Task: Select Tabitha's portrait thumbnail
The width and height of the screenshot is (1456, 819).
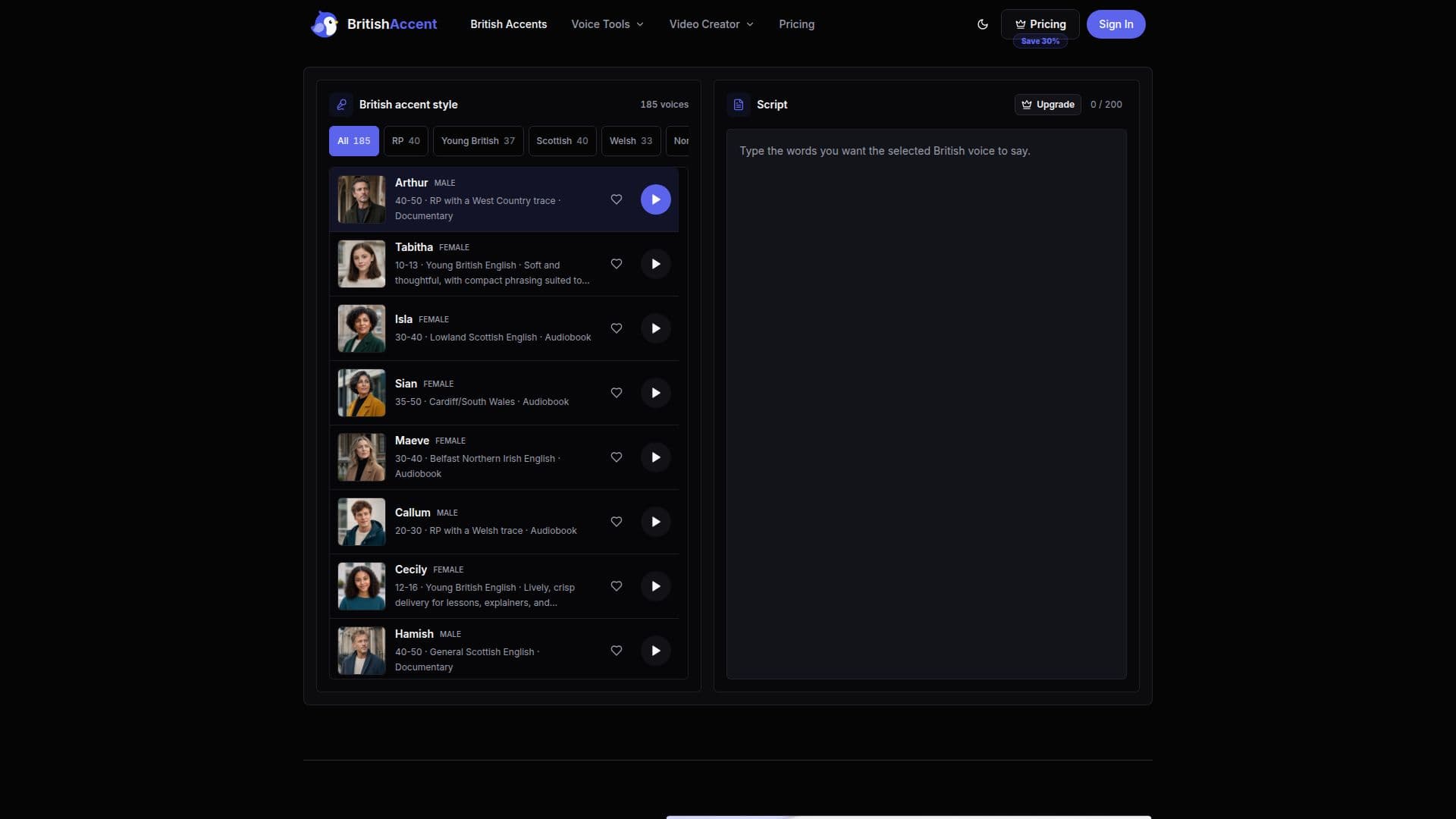Action: tap(362, 264)
